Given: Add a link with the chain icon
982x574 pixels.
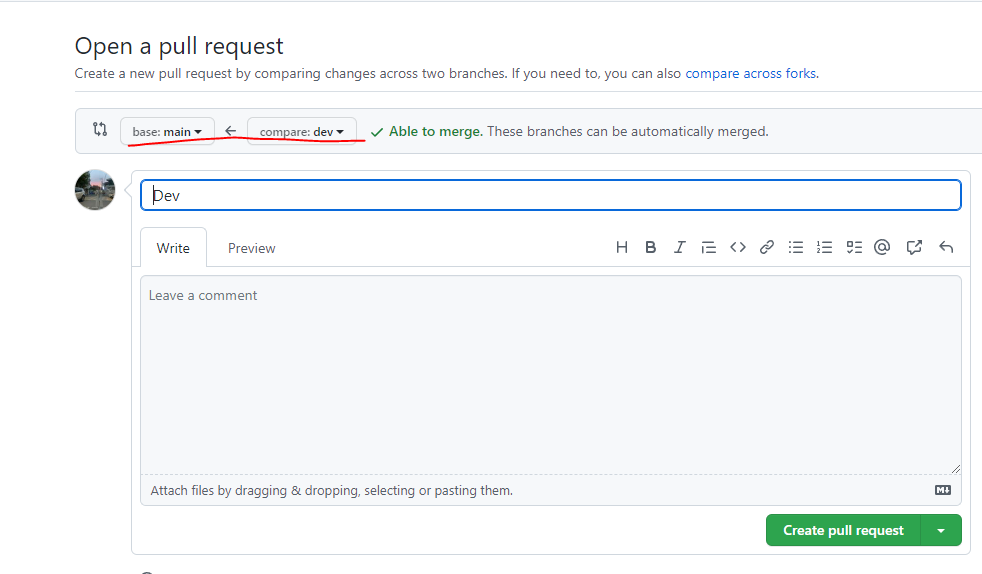Looking at the screenshot, I should pos(767,247).
